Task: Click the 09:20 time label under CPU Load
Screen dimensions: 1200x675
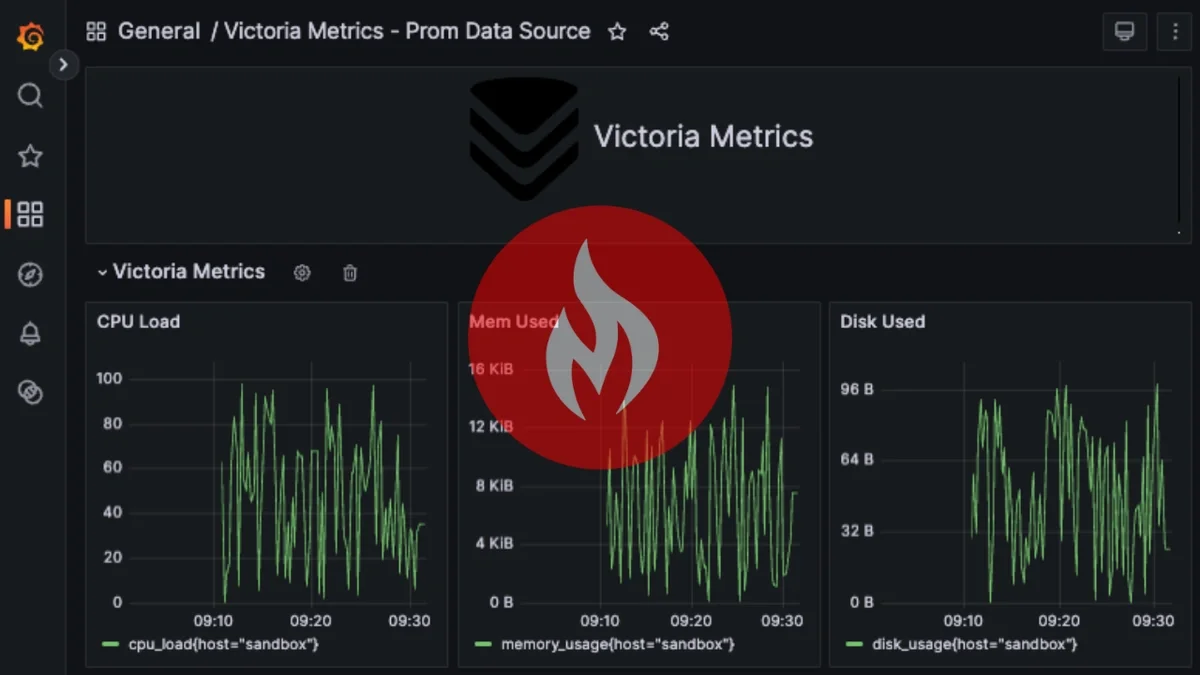Action: [311, 621]
